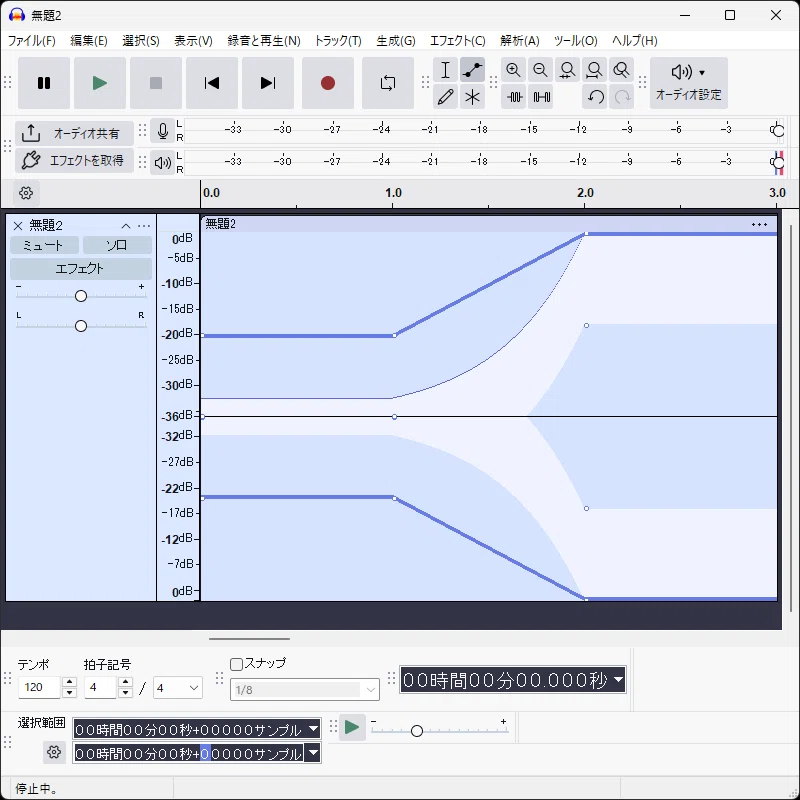Open the 編集(E) menu
The height and width of the screenshot is (800, 800).
coord(89,41)
